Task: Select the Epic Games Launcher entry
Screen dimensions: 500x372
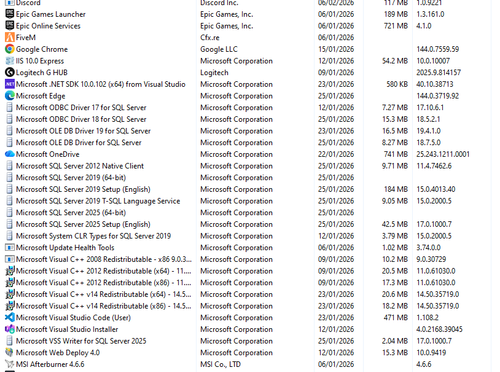Action: pyautogui.click(x=51, y=14)
